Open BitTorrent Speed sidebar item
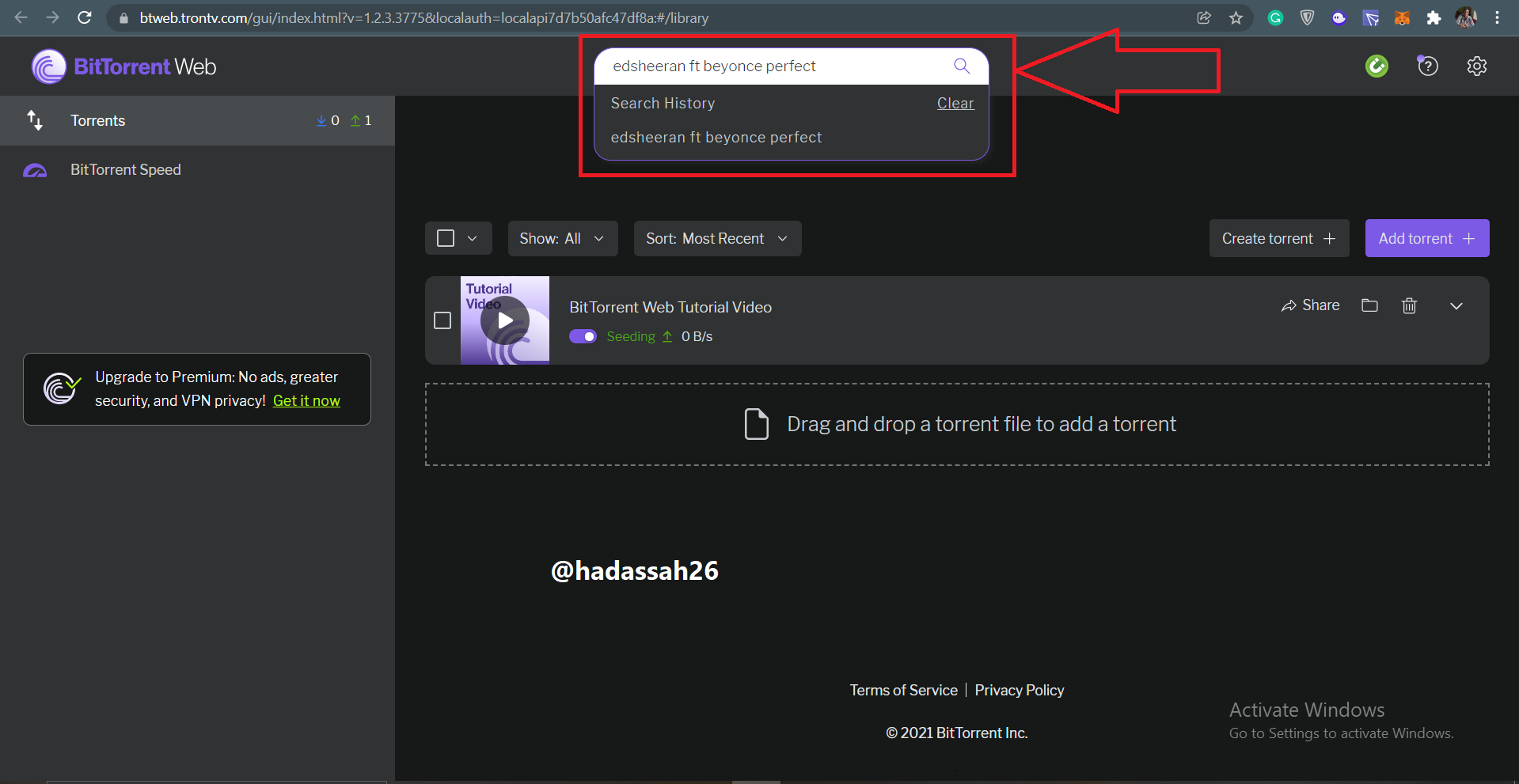The image size is (1519, 784). (x=197, y=170)
